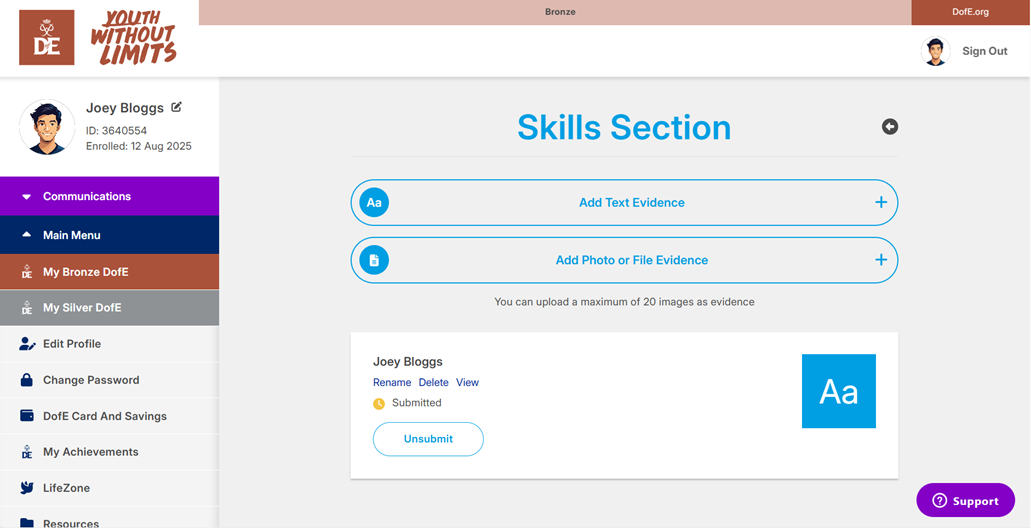Click the blue Aa text evidence thumbnail
This screenshot has height=528, width=1031.
pyautogui.click(x=838, y=391)
